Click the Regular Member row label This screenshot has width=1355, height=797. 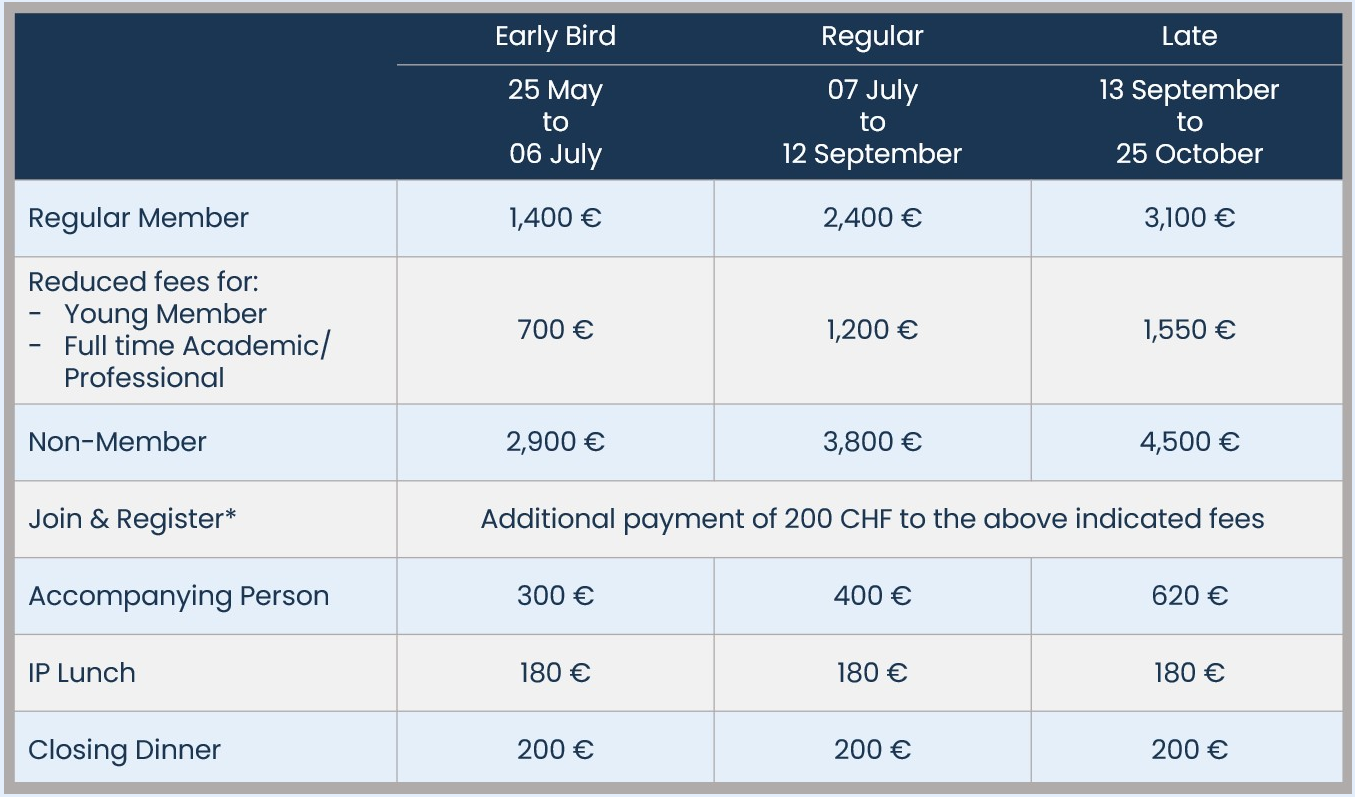138,218
